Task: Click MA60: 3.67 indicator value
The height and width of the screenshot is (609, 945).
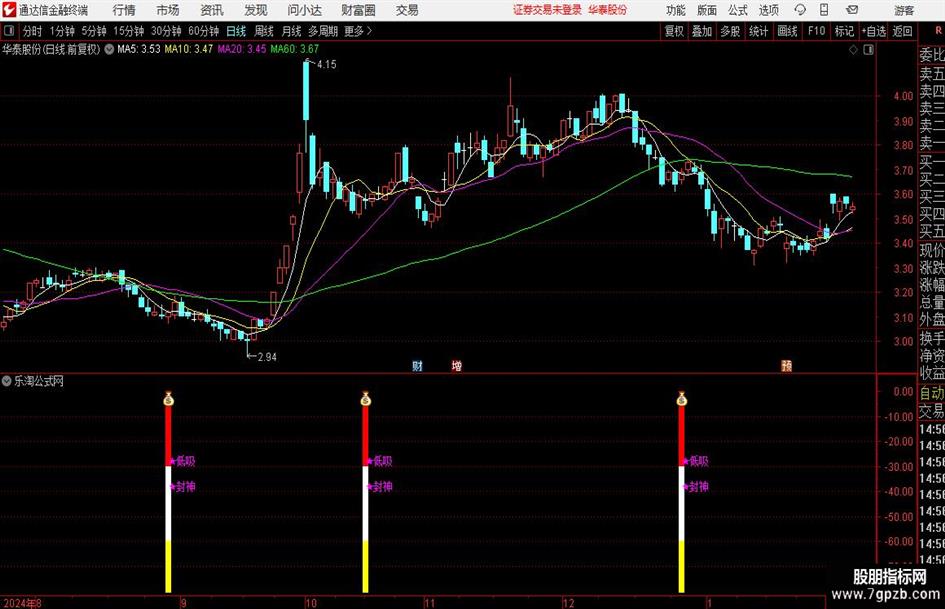Action: pos(295,49)
